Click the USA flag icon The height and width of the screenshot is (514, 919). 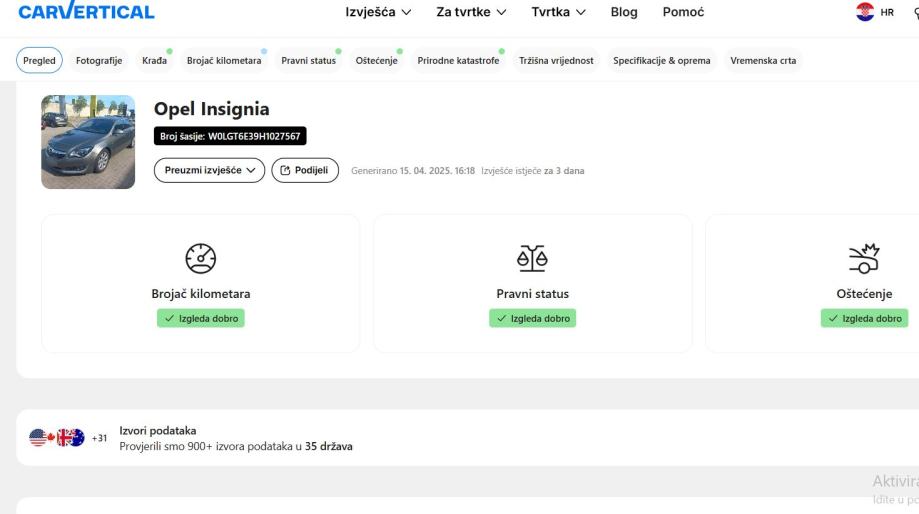click(x=38, y=438)
